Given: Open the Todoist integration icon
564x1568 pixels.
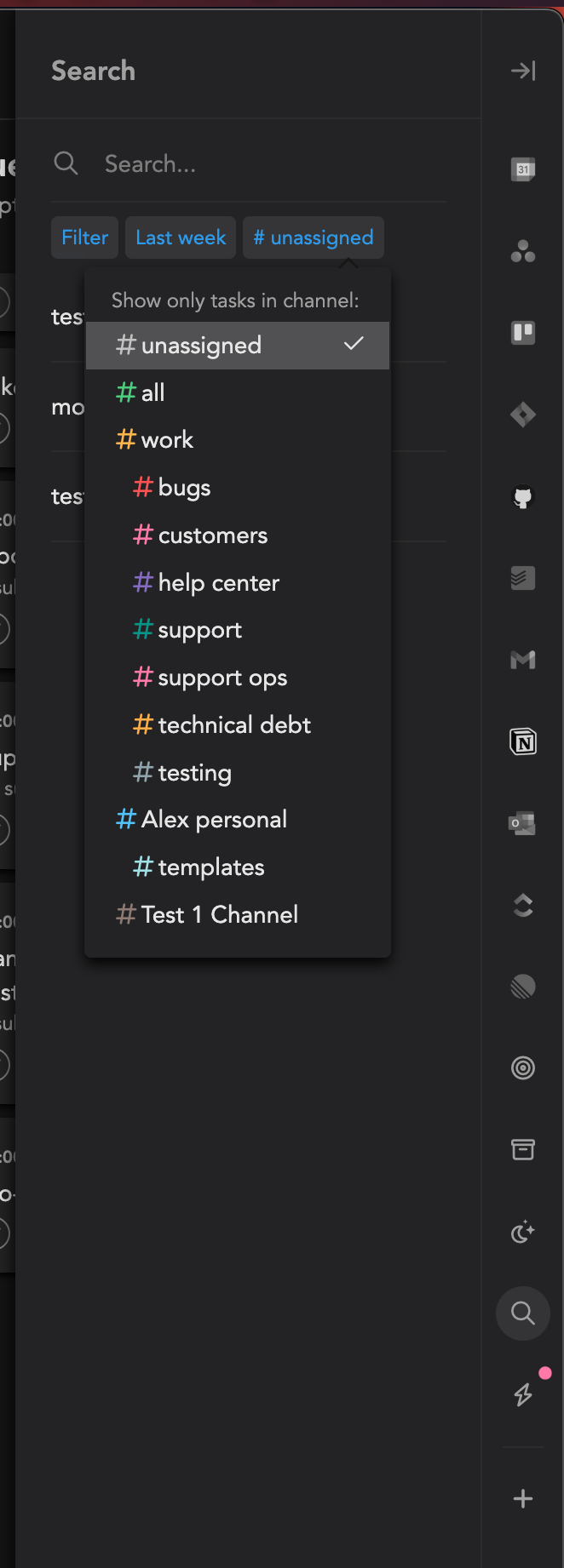Looking at the screenshot, I should [523, 578].
